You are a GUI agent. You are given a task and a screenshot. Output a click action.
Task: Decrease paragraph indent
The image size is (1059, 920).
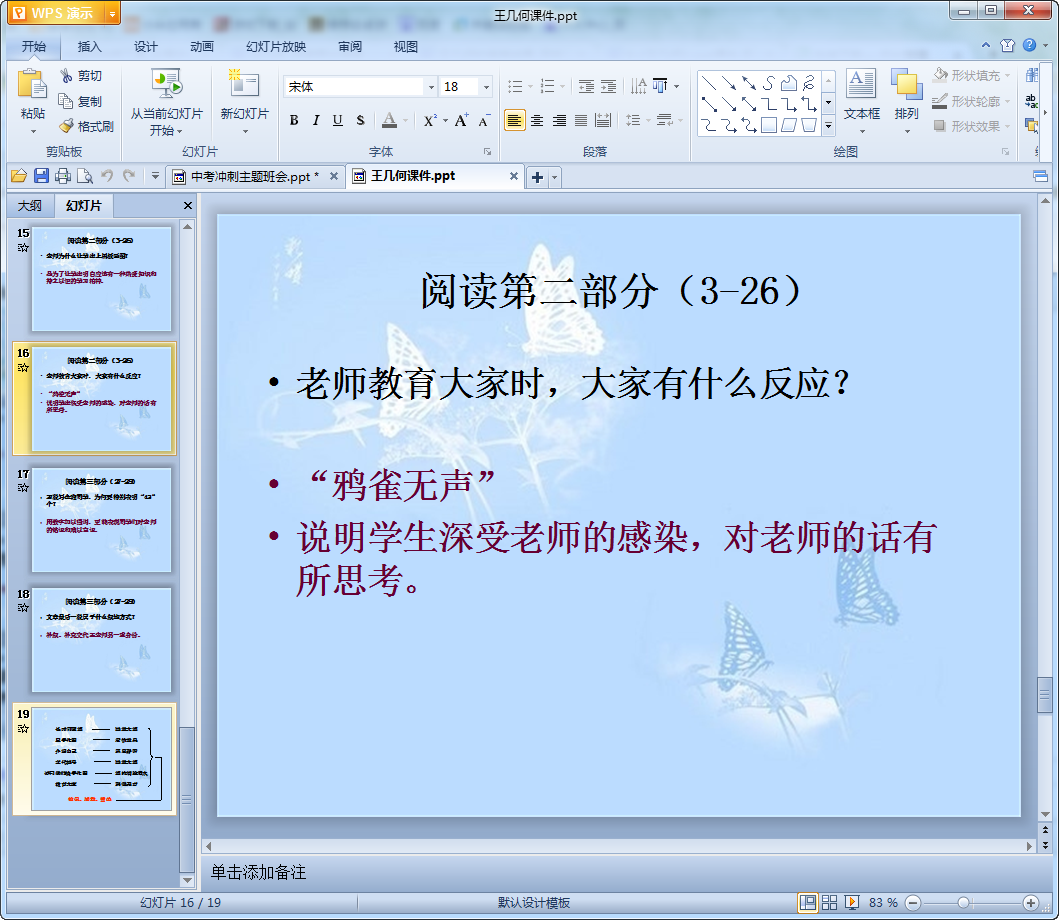coord(586,86)
